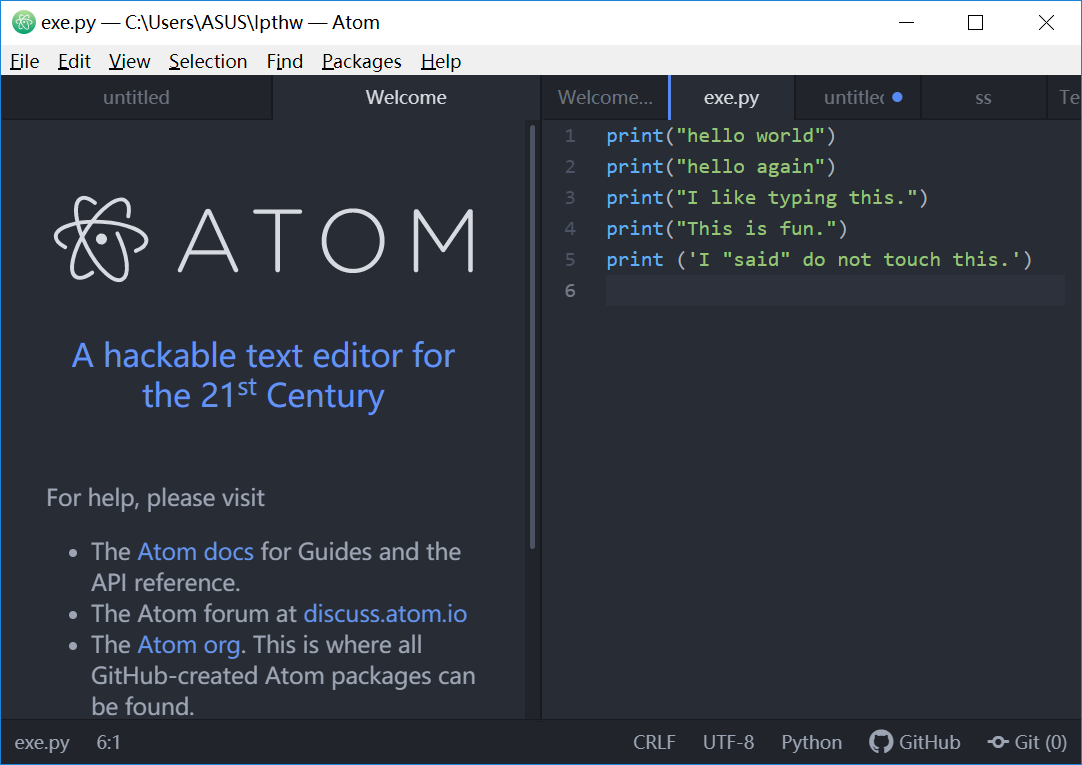Select the ss tab

tap(983, 97)
